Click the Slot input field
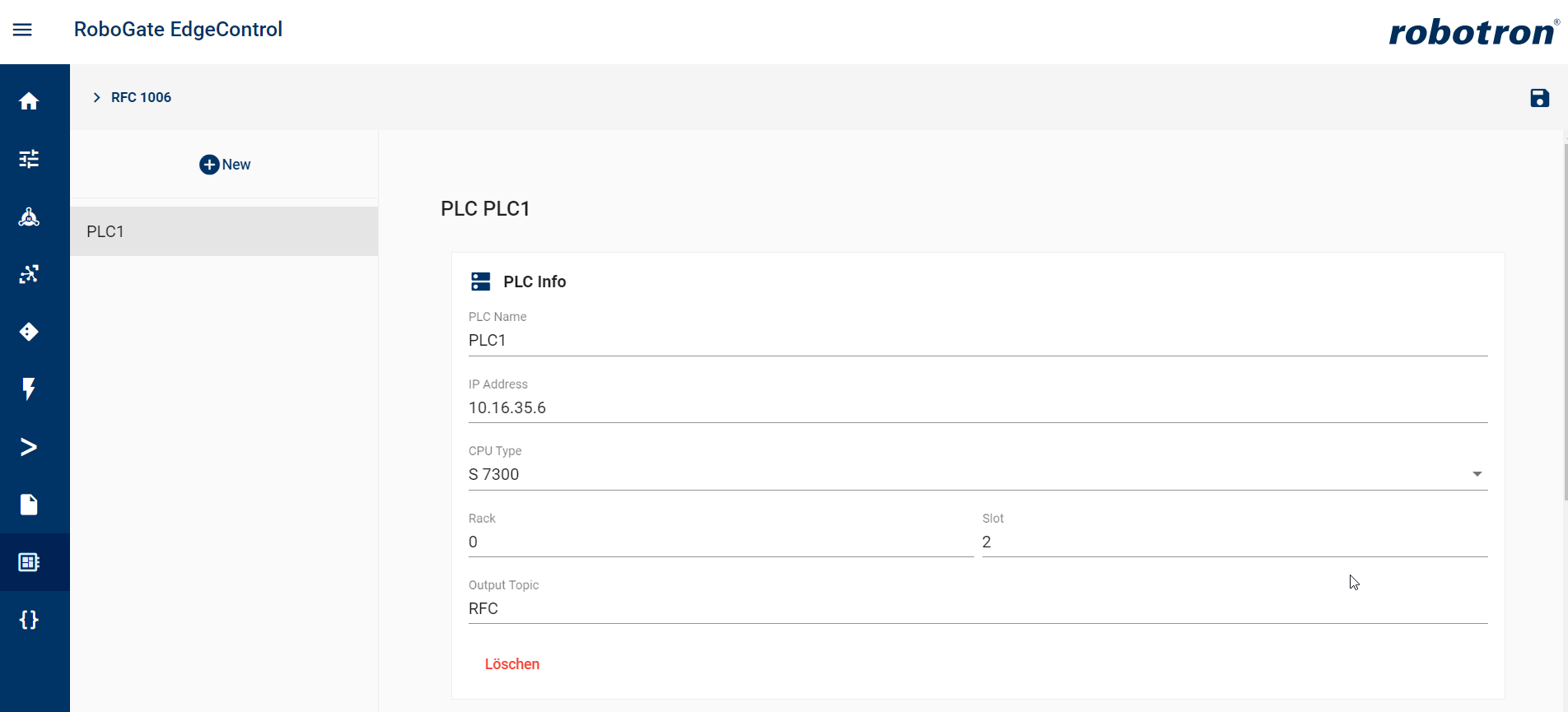The height and width of the screenshot is (712, 1568). point(1234,542)
